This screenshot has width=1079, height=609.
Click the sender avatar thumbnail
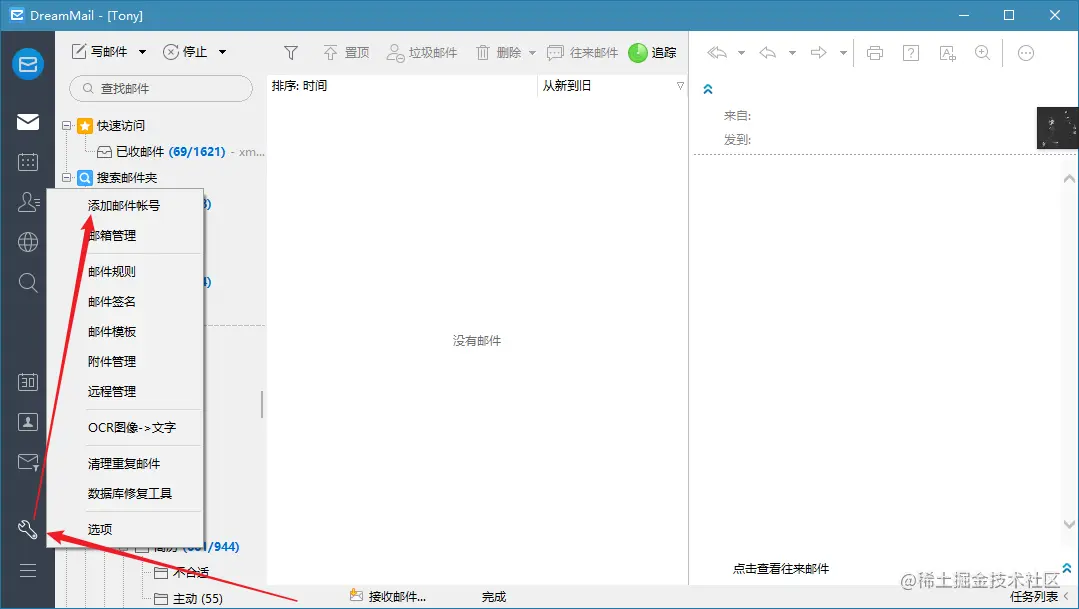(x=1058, y=128)
